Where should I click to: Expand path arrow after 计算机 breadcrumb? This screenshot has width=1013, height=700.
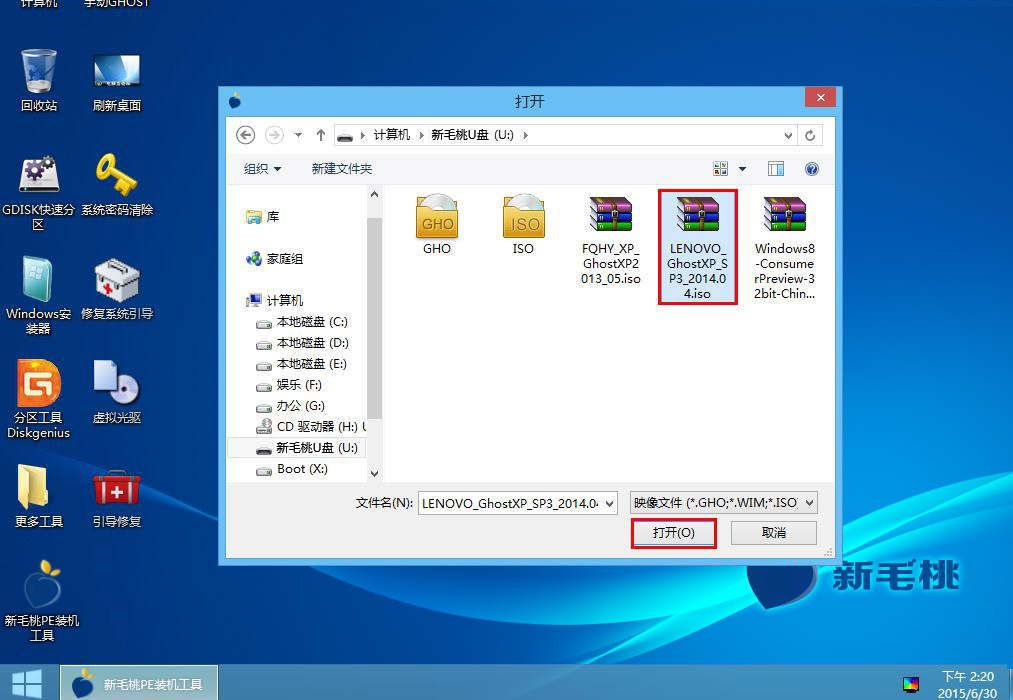coord(421,135)
